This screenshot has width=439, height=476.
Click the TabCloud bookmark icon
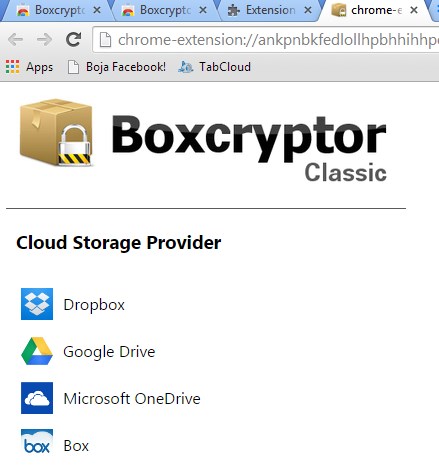tap(186, 67)
